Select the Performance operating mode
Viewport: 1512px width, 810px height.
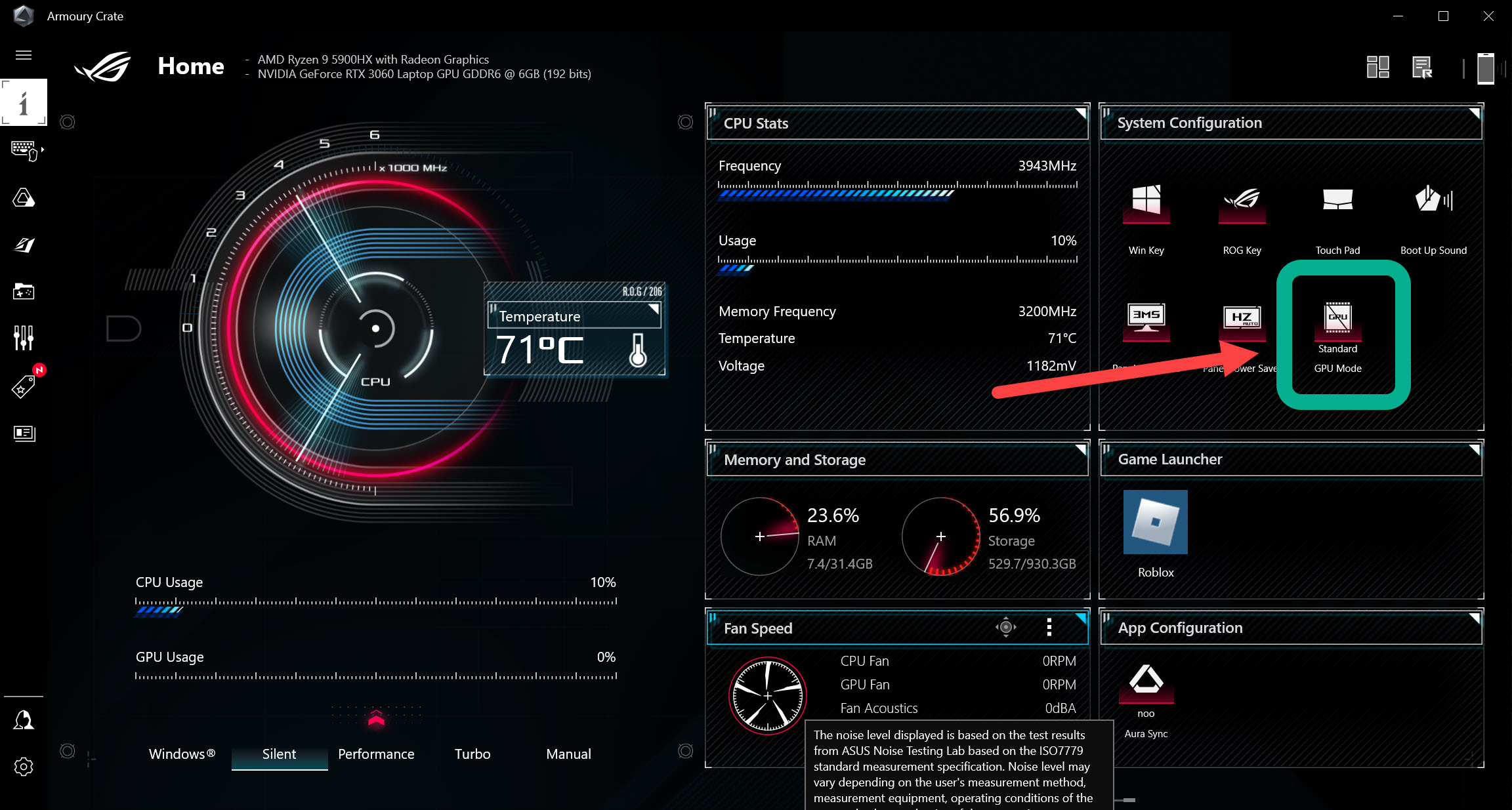pos(376,754)
